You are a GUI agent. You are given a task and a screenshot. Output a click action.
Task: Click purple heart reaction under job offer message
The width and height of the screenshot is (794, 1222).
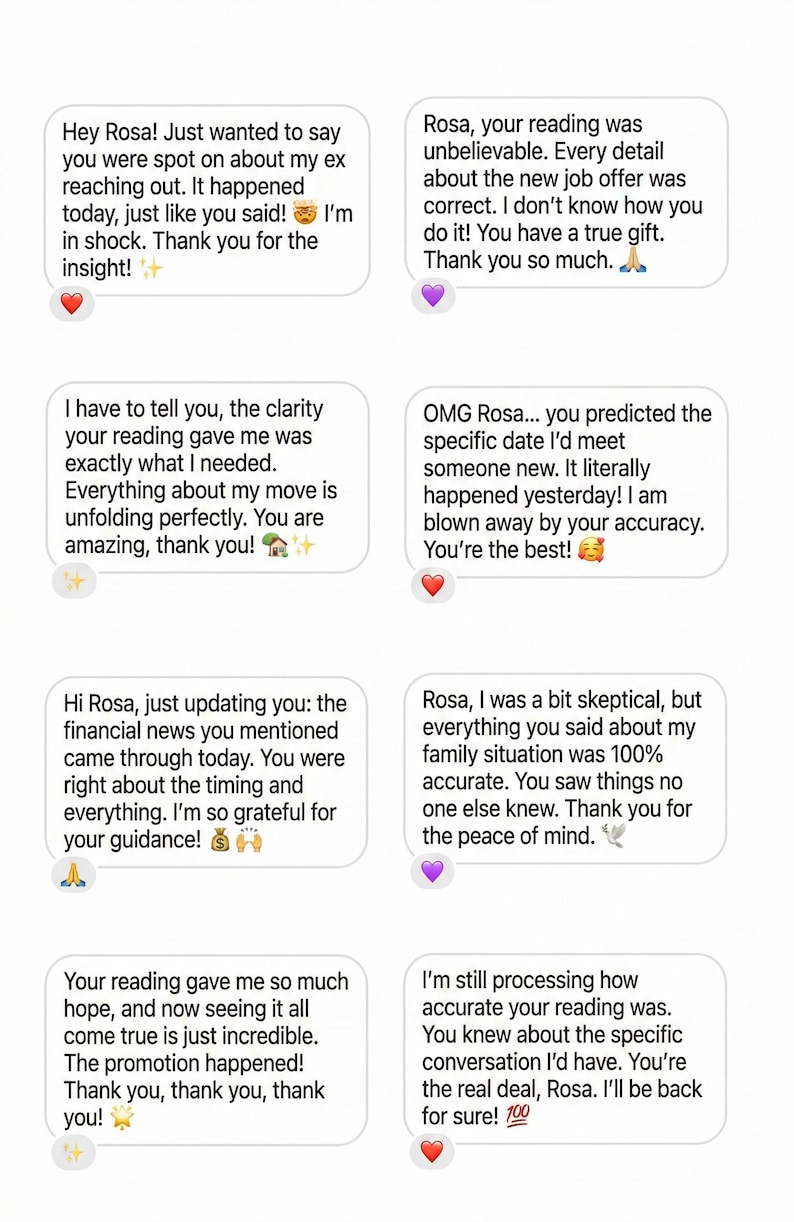(x=432, y=295)
